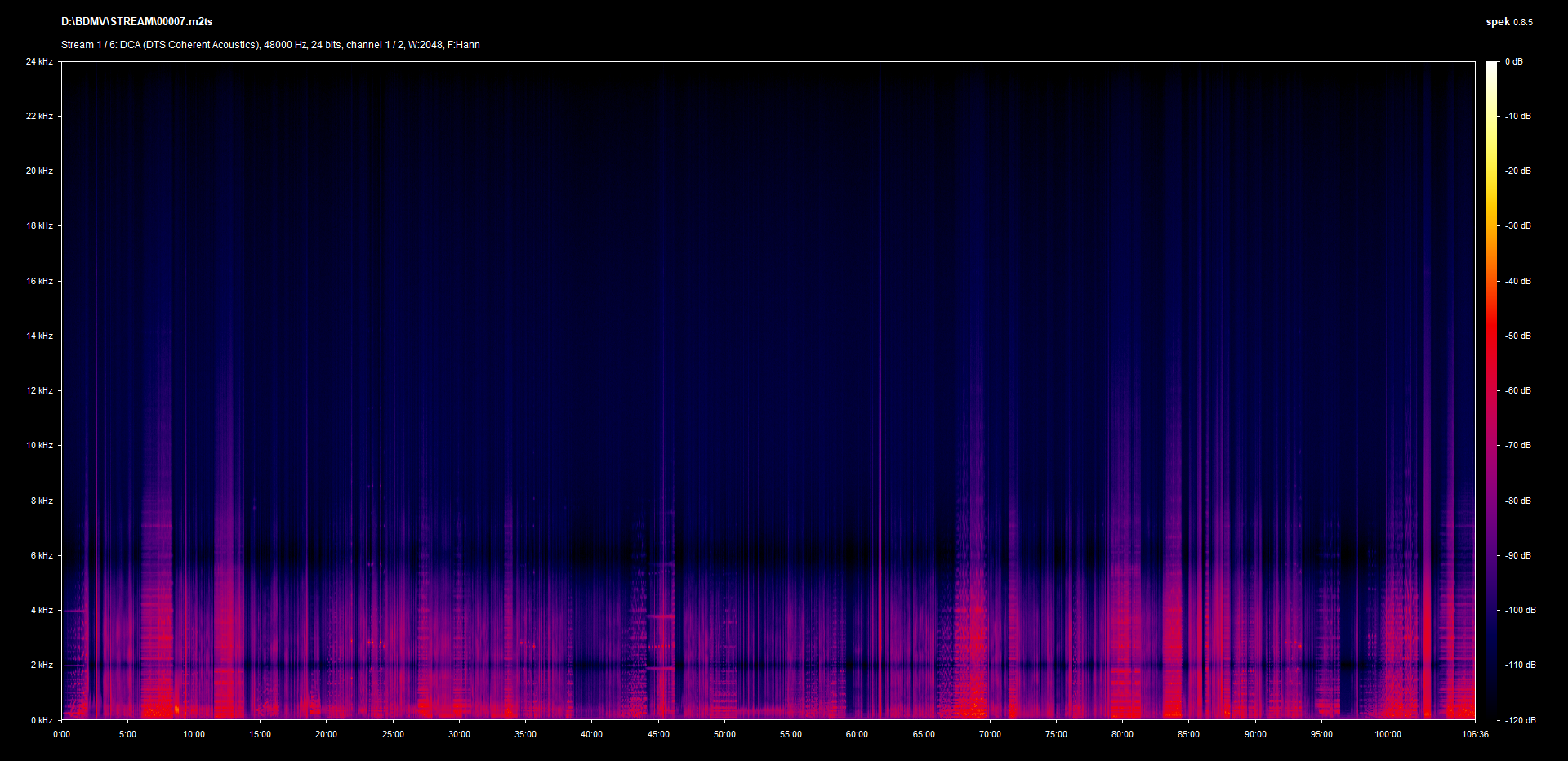
Task: Click the 6 kHz frequency axis label
Action: pos(42,555)
